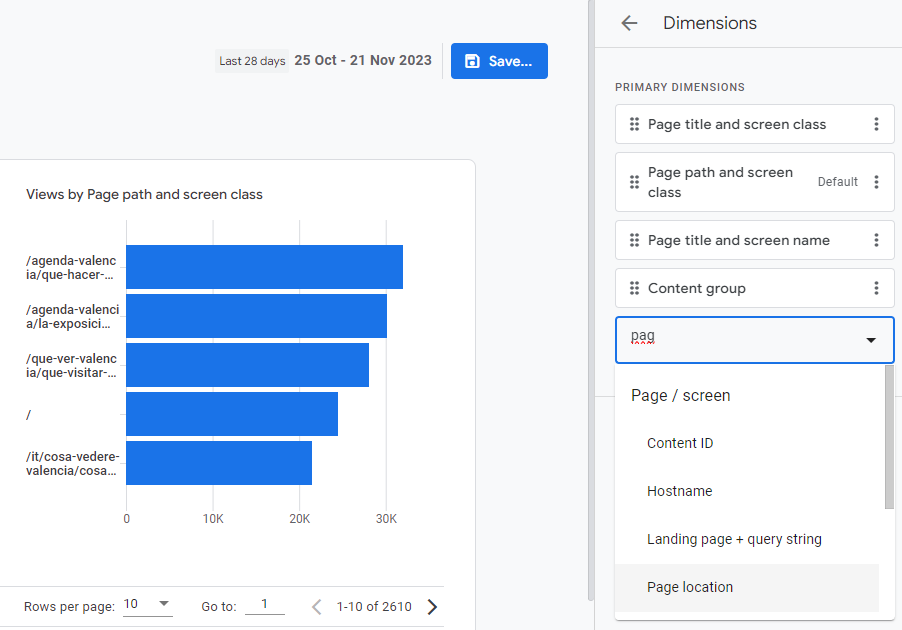Click the Save button
Viewport: 902px width, 630px height.
click(499, 61)
